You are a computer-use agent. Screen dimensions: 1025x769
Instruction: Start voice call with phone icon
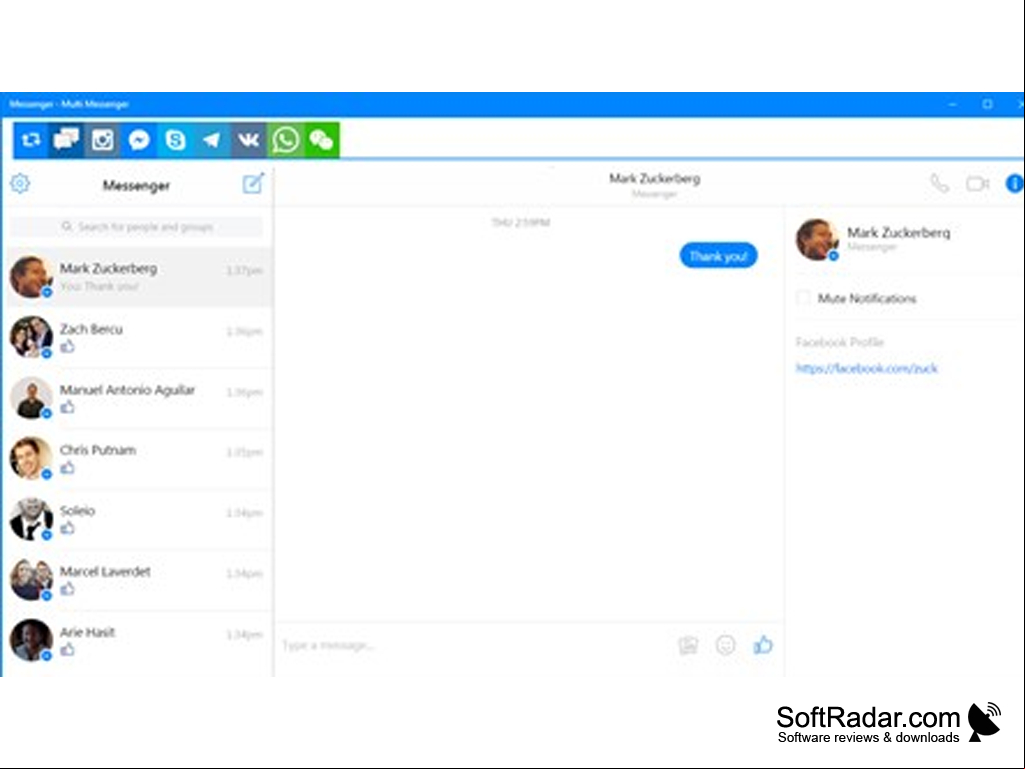click(939, 184)
